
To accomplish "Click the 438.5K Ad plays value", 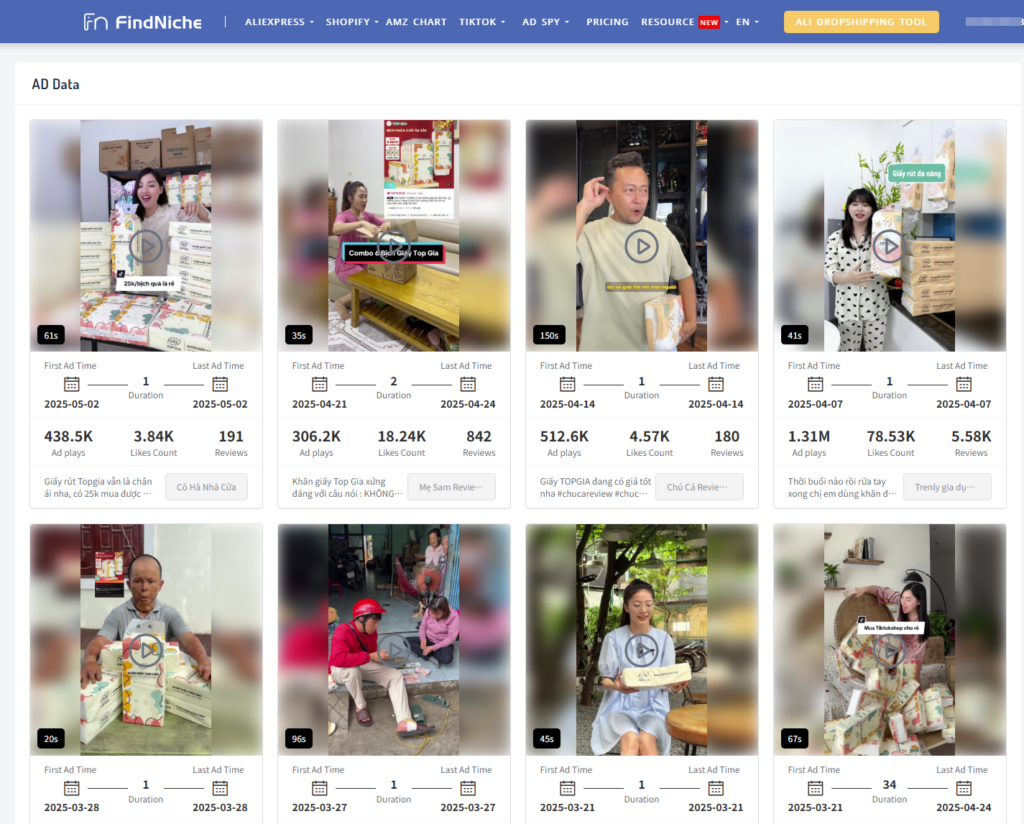I will 69,436.
